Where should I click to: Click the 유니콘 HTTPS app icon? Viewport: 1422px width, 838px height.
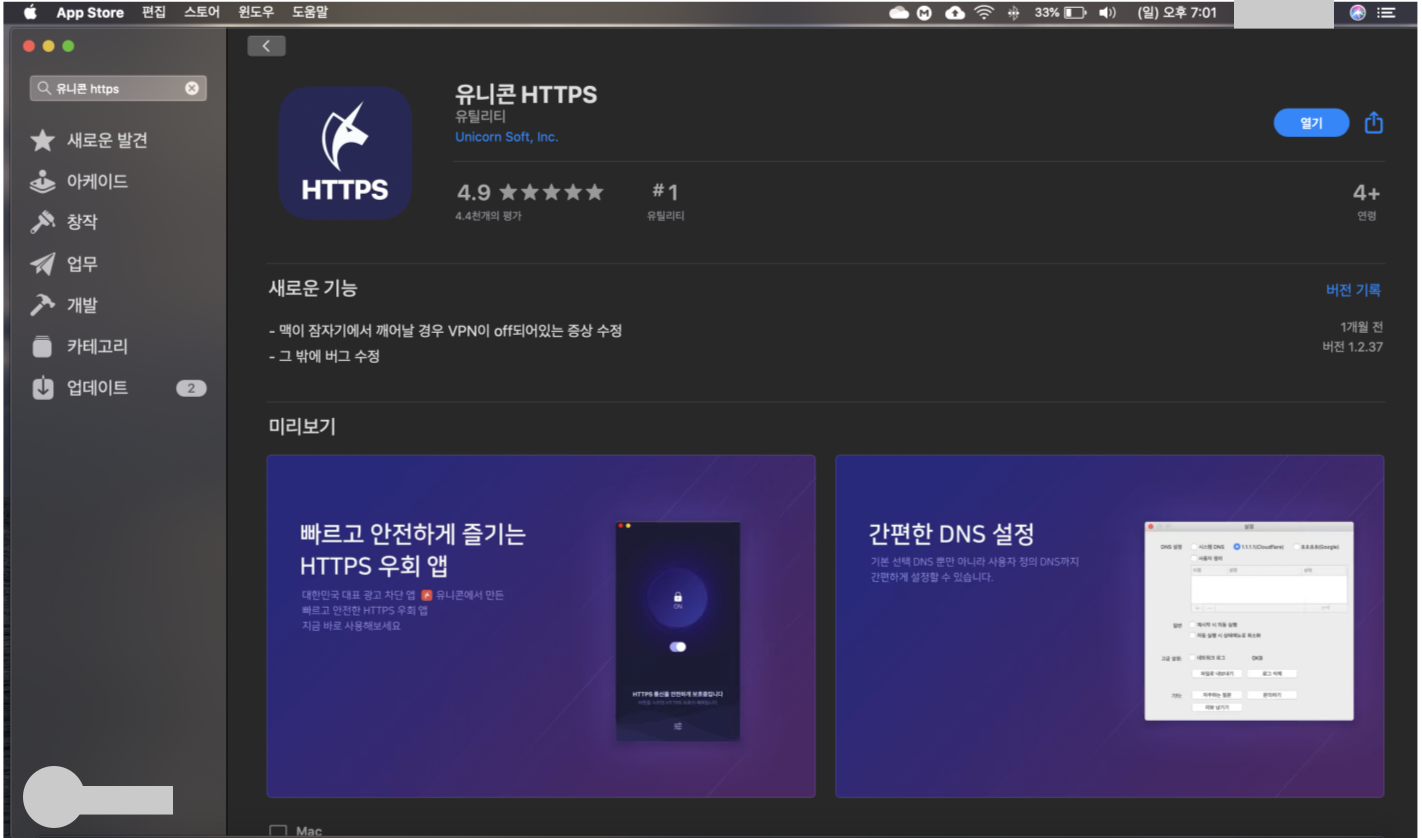click(x=345, y=153)
